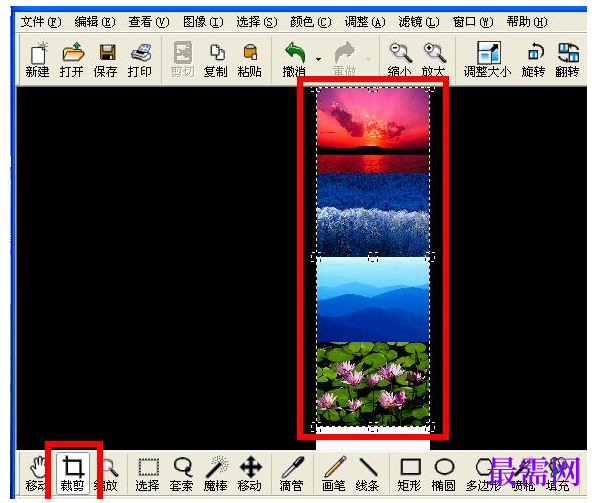Viewport: 599px width, 503px height.
Task: Expand the 撤消 undo history dropdown arrow
Action: tap(318, 59)
